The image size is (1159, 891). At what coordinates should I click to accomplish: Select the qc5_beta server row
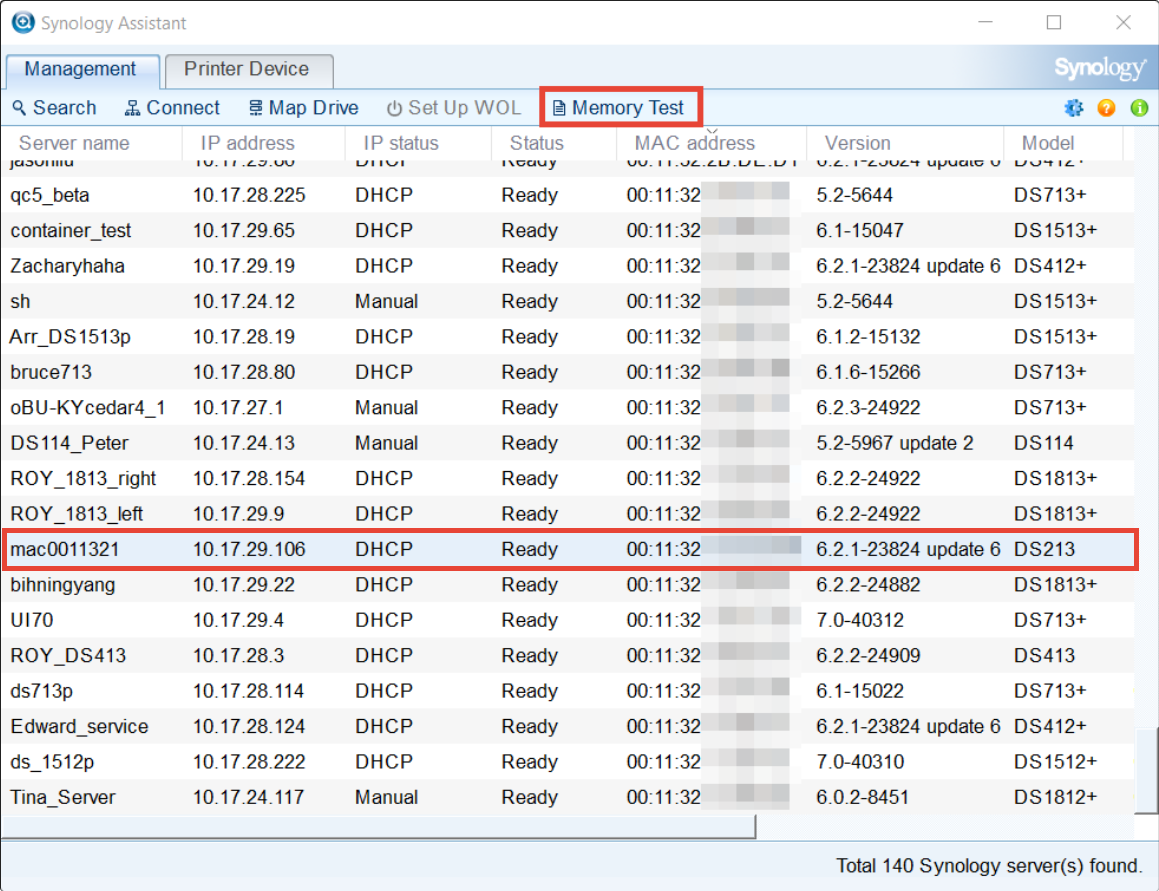click(568, 195)
